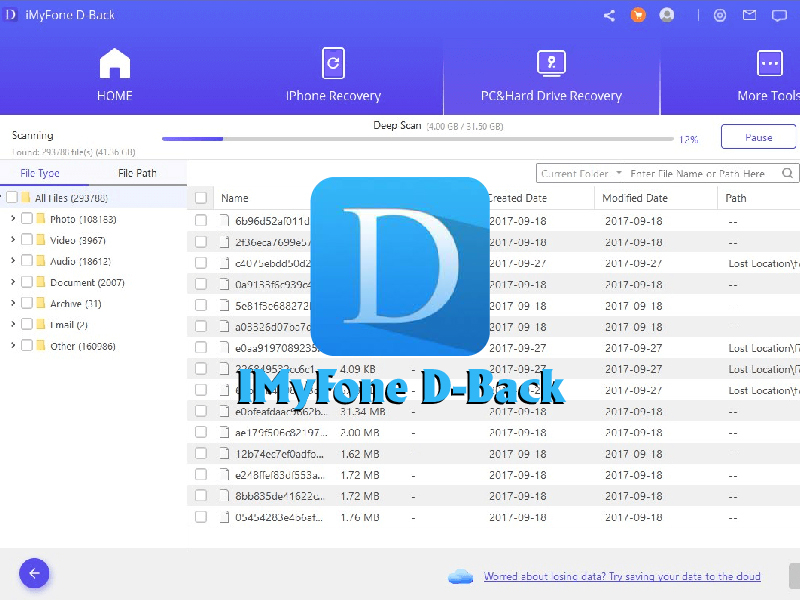Screen dimensions: 800x600
Task: Switch to the File Path tab
Action: (x=137, y=173)
